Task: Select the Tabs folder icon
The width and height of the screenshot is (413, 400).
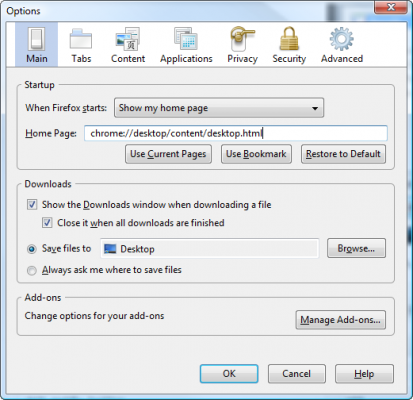Action: click(81, 39)
